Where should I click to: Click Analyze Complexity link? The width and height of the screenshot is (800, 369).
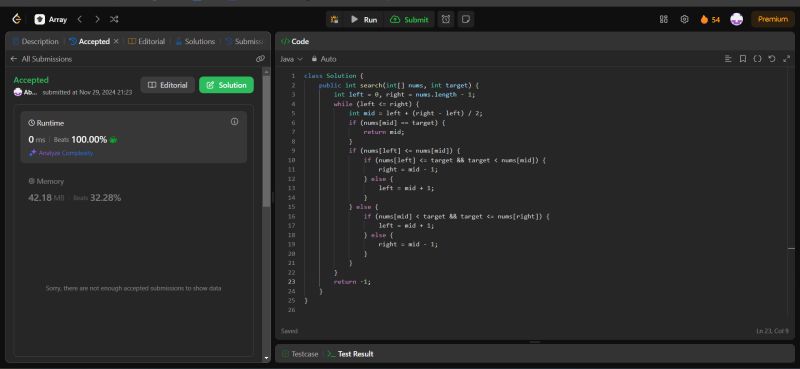click(x=61, y=153)
